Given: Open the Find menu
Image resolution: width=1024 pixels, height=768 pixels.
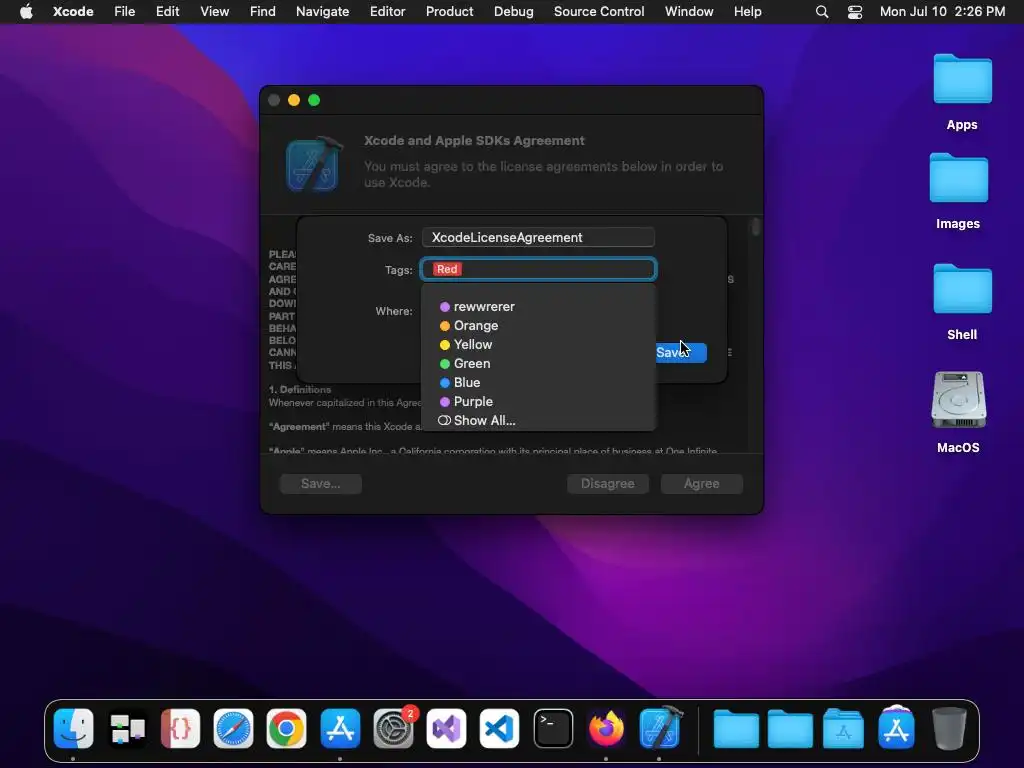Looking at the screenshot, I should (x=263, y=12).
